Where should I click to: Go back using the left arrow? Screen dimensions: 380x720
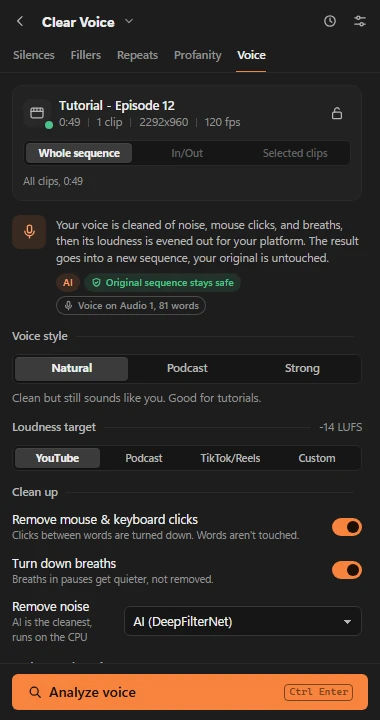pyautogui.click(x=20, y=21)
